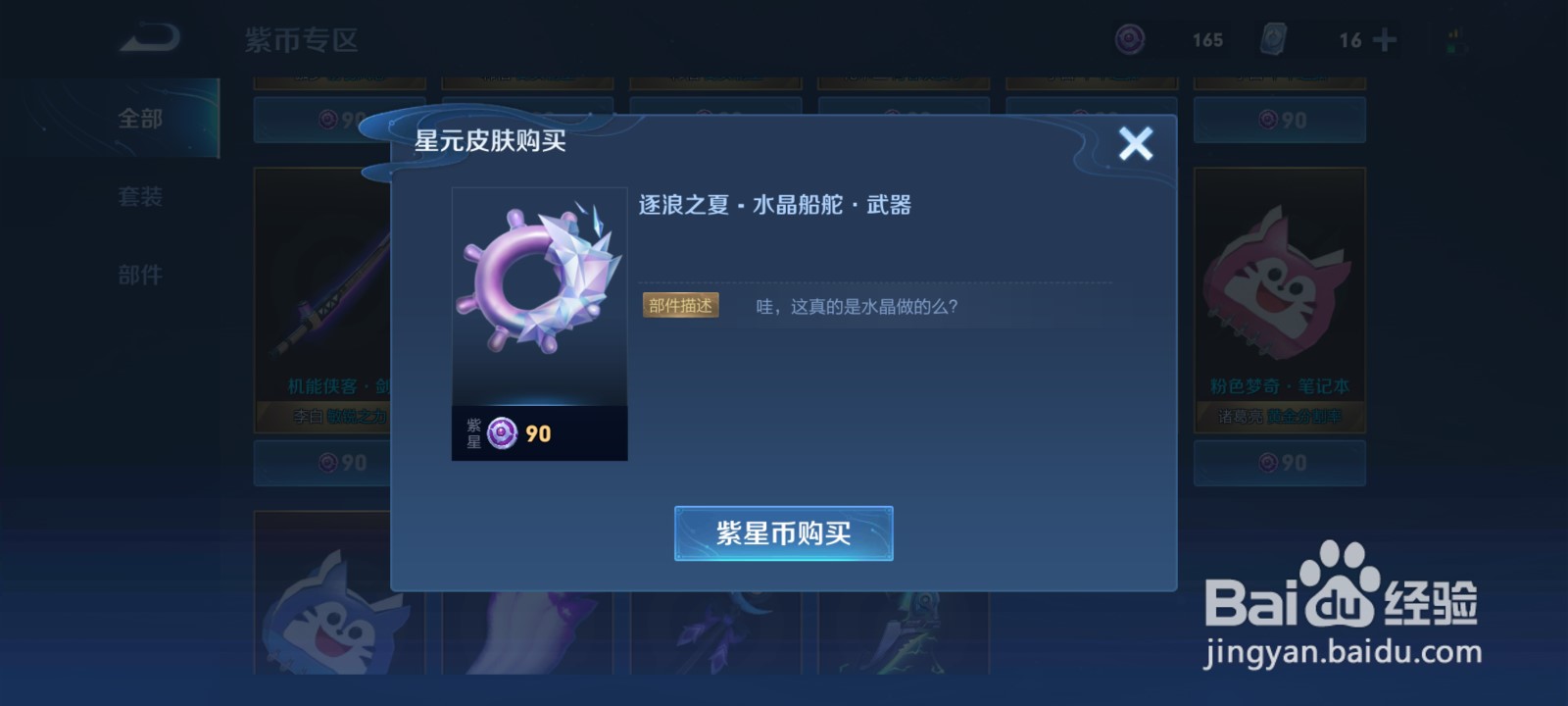Click the 90 price button under 机能侠客
The image size is (1568, 706).
tap(322, 463)
